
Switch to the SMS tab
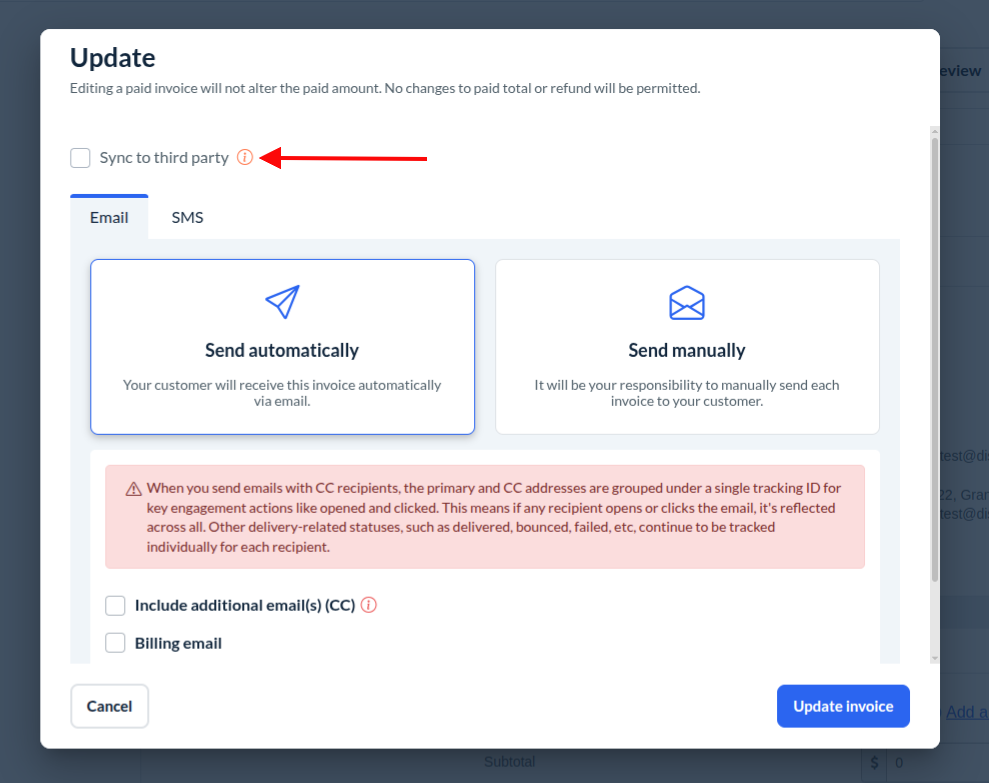click(187, 217)
